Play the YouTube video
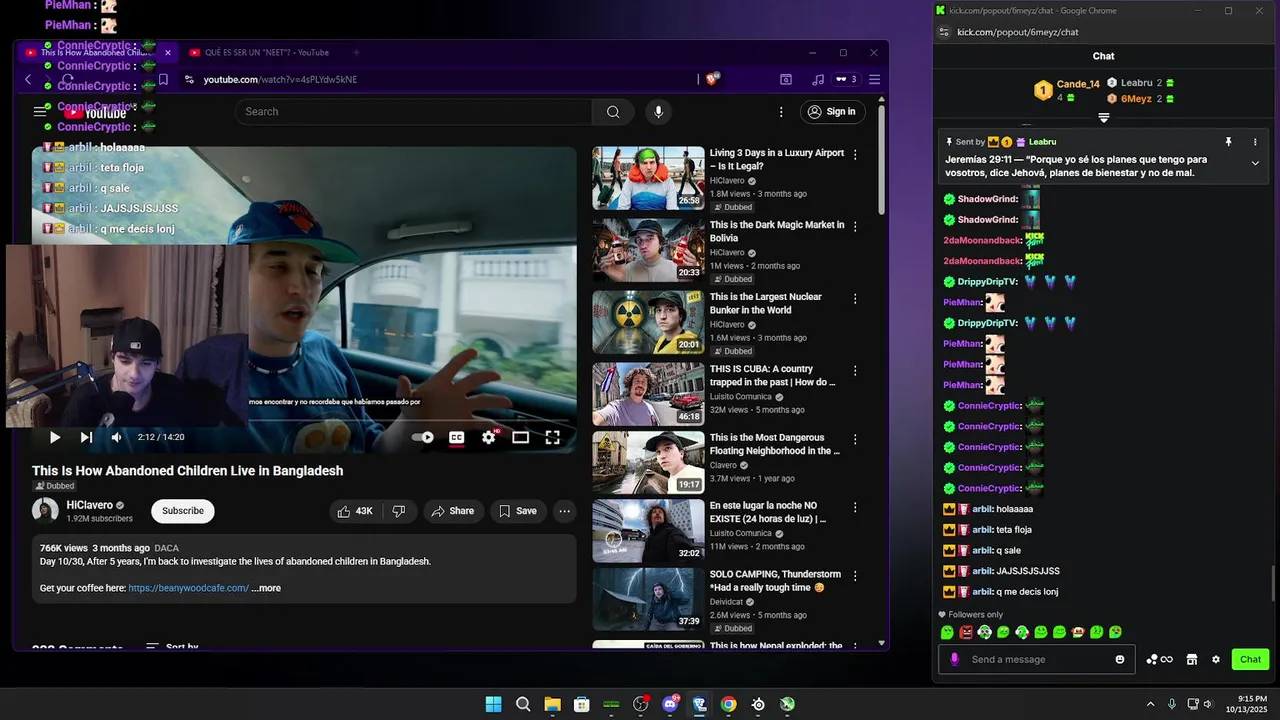 [x=55, y=437]
